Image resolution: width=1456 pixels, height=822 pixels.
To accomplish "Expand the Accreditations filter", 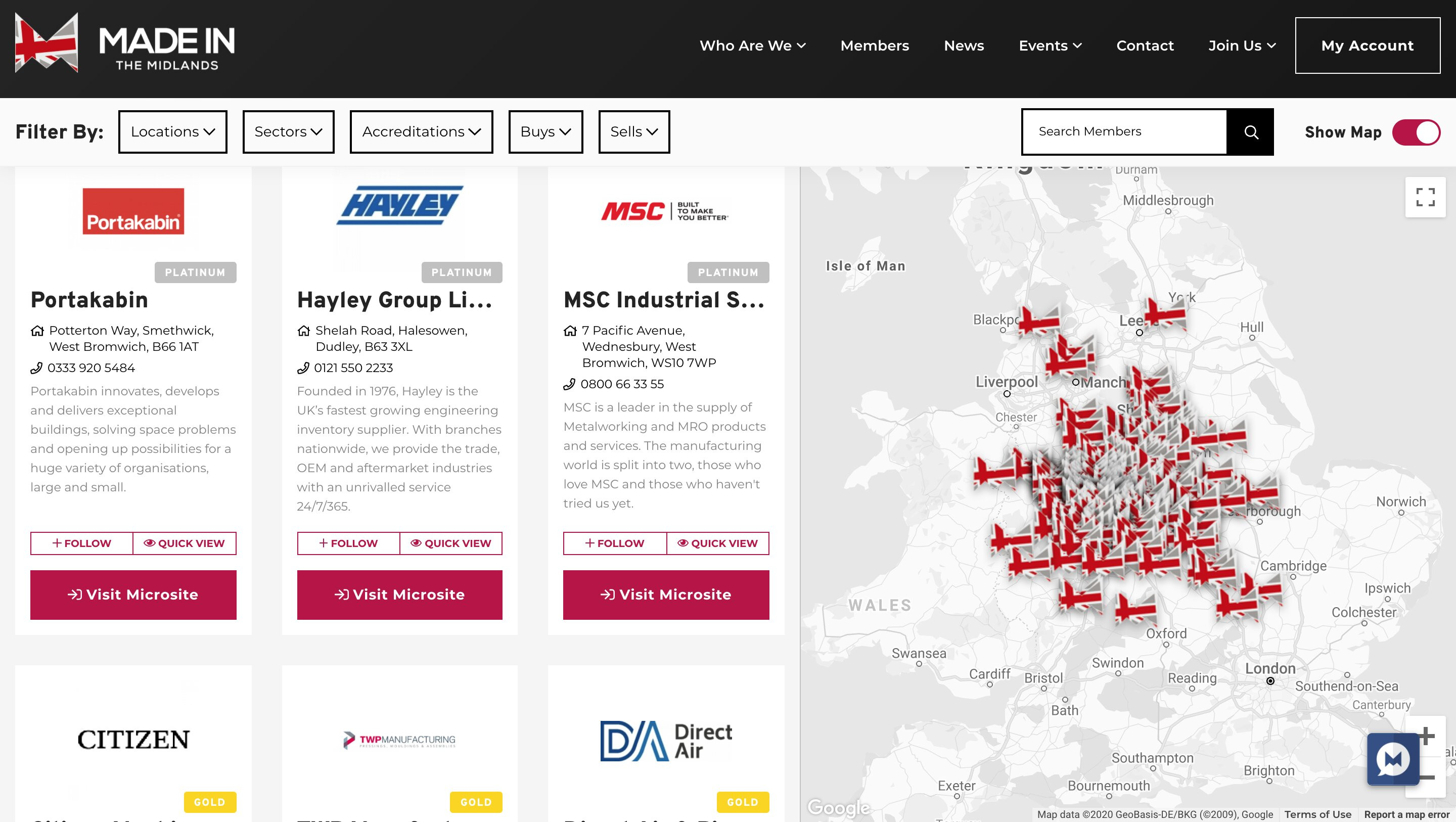I will coord(422,132).
